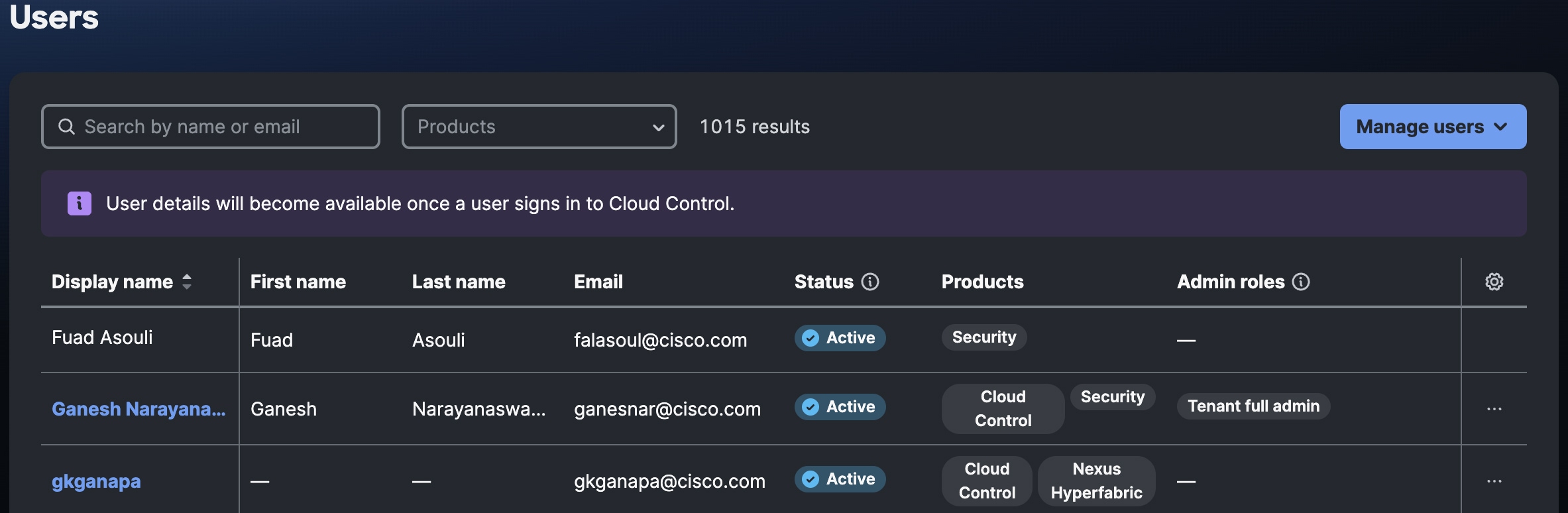Expand the Products filter dropdown
This screenshot has height=513, width=1568.
(x=539, y=127)
